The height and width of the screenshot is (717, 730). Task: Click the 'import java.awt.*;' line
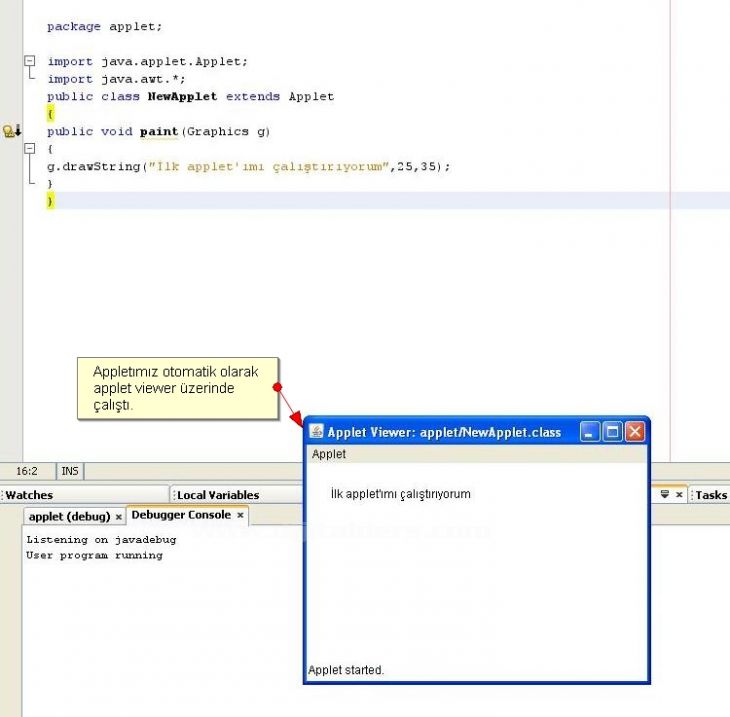(x=116, y=79)
